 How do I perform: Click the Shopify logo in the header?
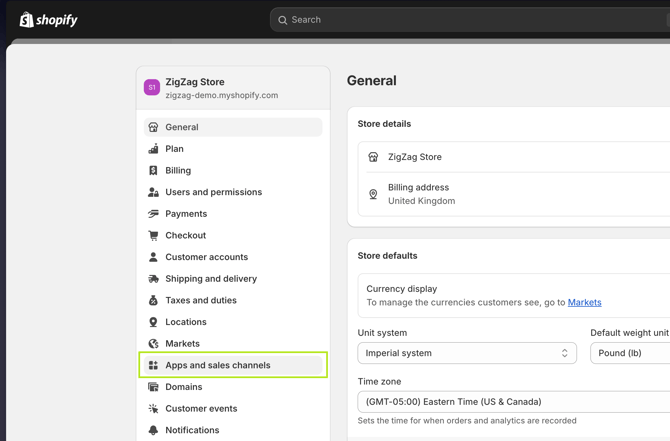click(x=48, y=20)
